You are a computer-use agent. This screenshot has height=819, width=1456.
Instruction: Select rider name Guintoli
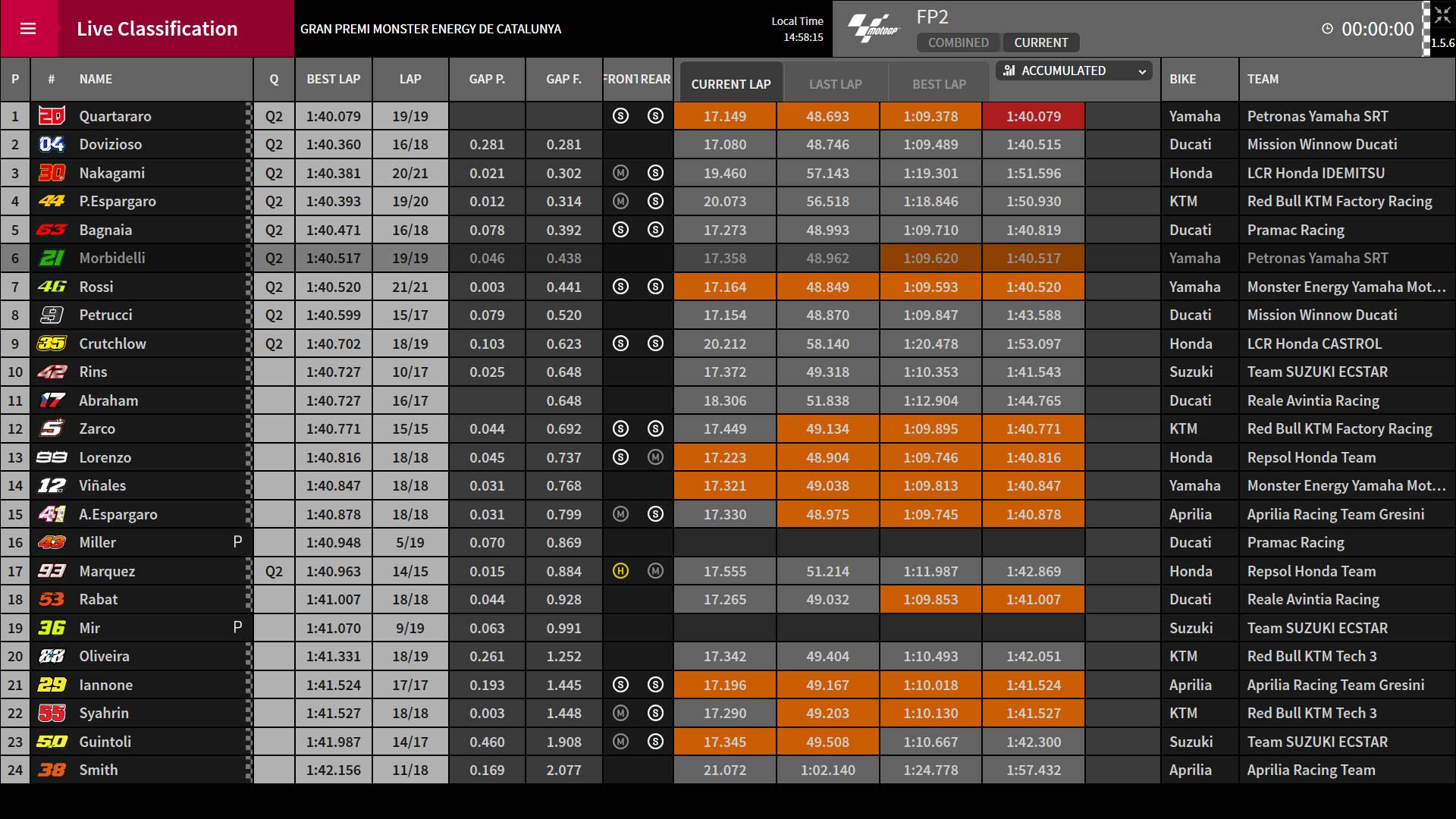(x=105, y=742)
